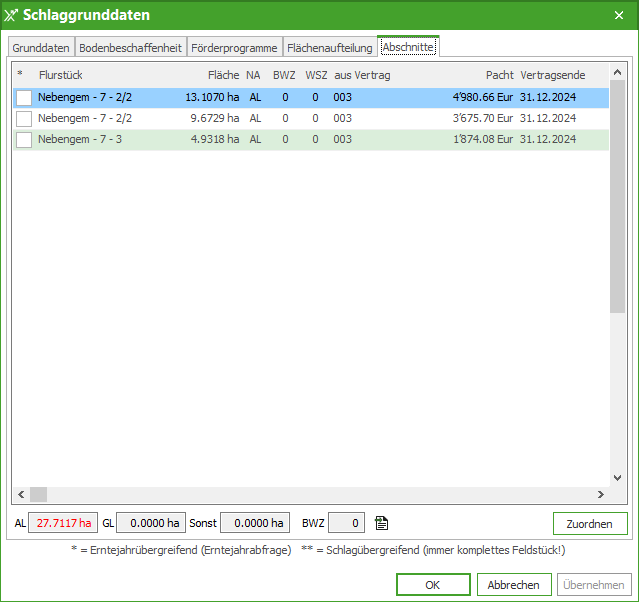Click the AL area field showing 27.7117 ha
Viewport: 639px width, 602px height.
coord(62,523)
